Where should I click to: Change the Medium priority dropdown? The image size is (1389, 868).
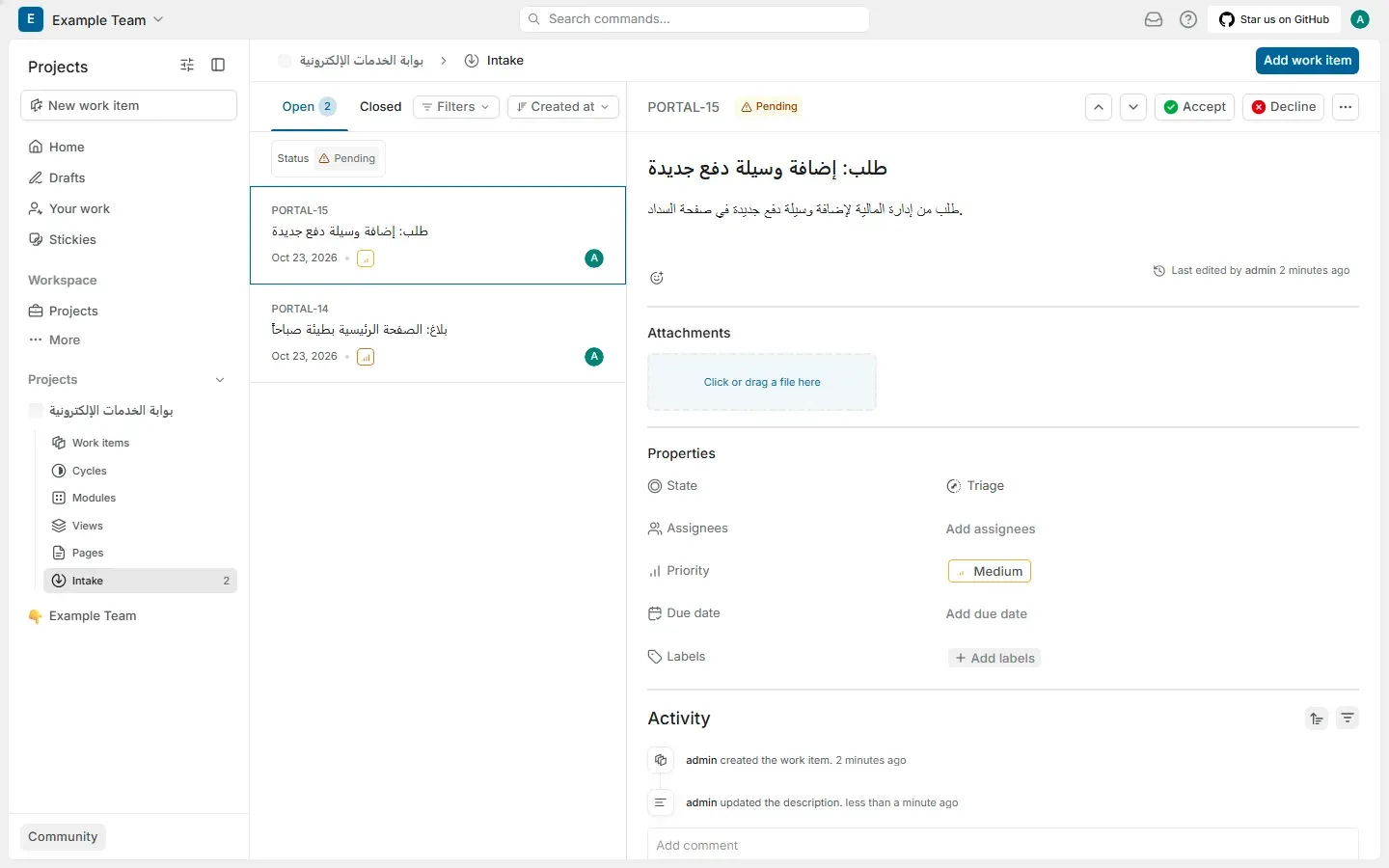pos(990,571)
